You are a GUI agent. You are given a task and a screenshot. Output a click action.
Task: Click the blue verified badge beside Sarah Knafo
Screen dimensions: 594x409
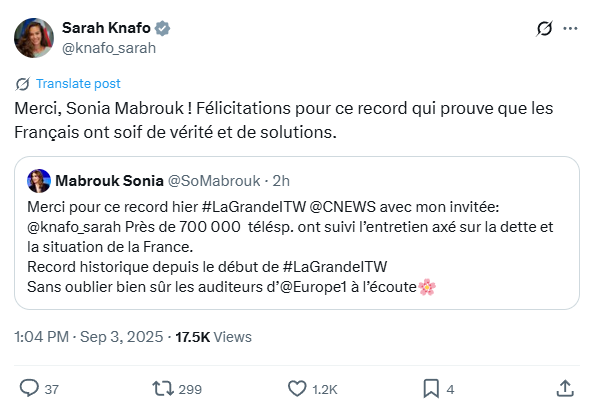pyautogui.click(x=163, y=28)
